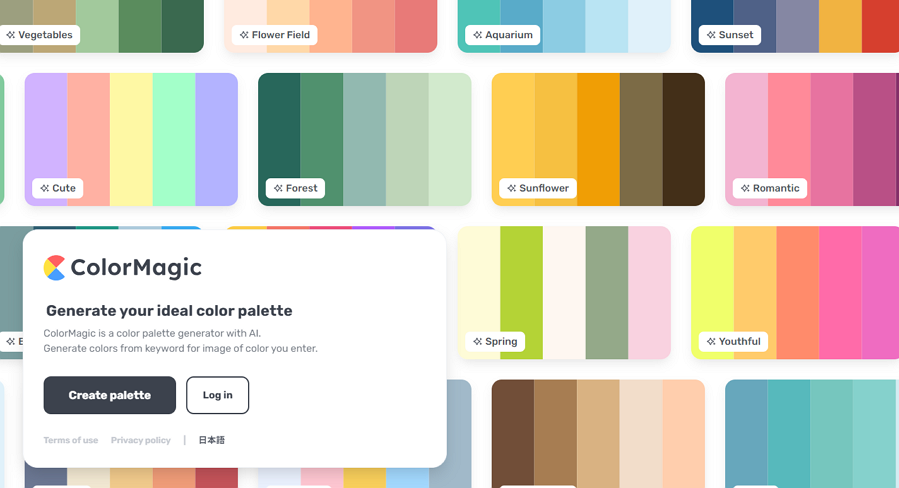Open the Terms of use link
Image resolution: width=899 pixels, height=488 pixels.
coord(71,440)
